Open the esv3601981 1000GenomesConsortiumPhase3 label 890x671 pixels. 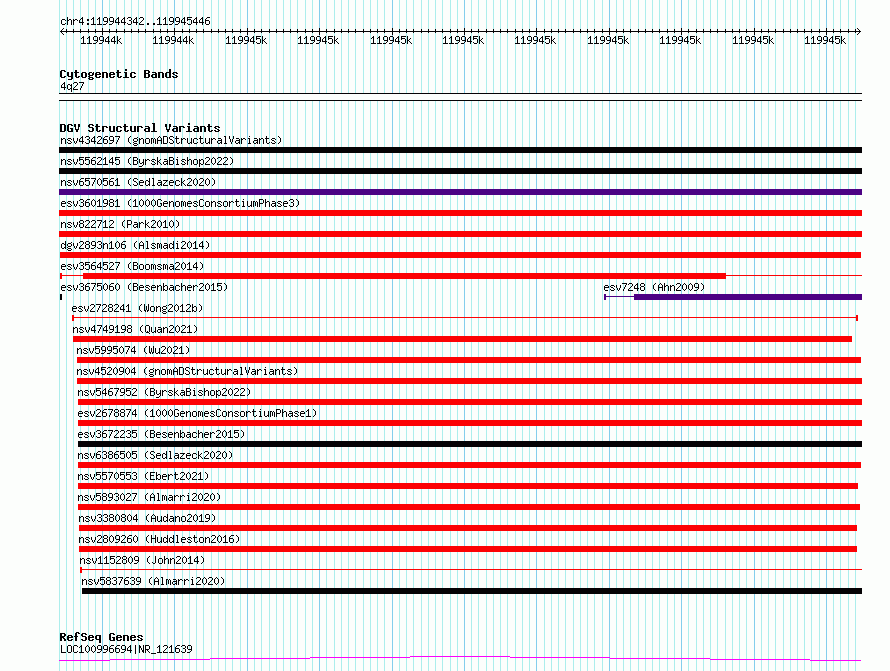tap(180, 203)
